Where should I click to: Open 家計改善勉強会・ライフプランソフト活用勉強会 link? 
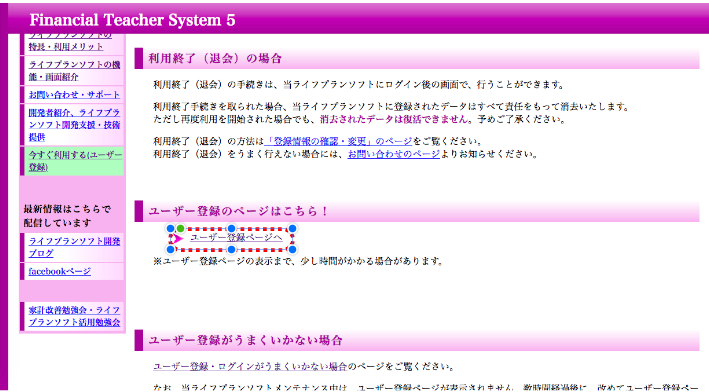[74, 316]
